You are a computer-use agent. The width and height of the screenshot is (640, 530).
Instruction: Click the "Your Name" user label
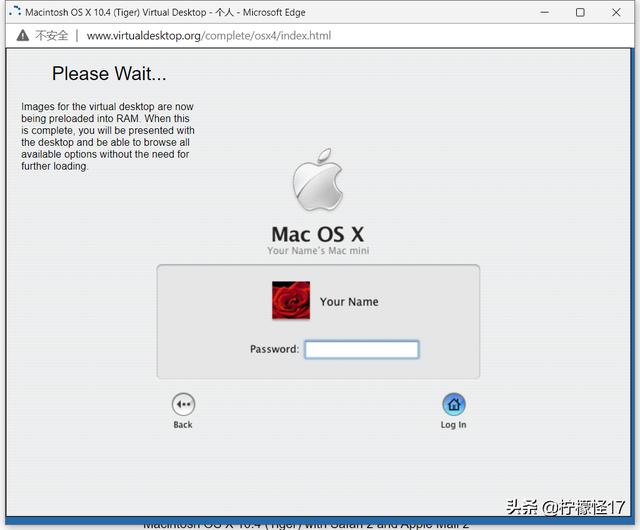[x=349, y=302]
